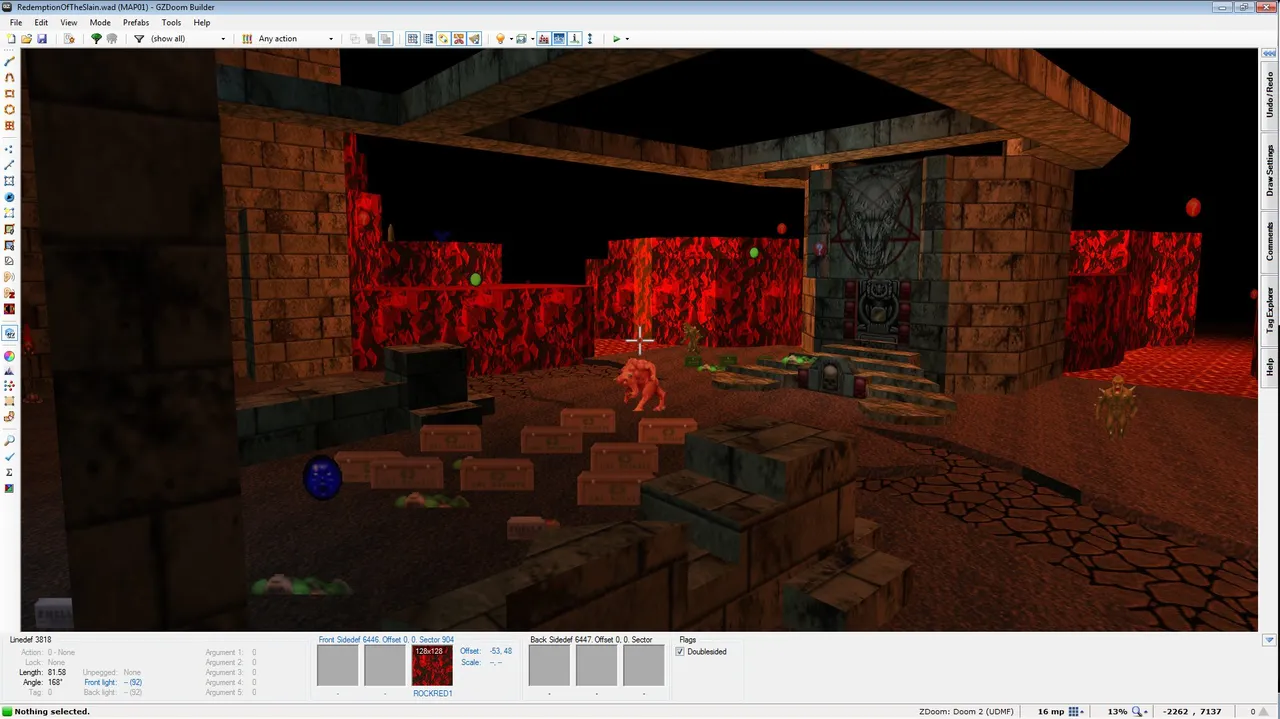The image size is (1280, 719).
Task: Click the Open Map folder icon
Action: point(26,39)
